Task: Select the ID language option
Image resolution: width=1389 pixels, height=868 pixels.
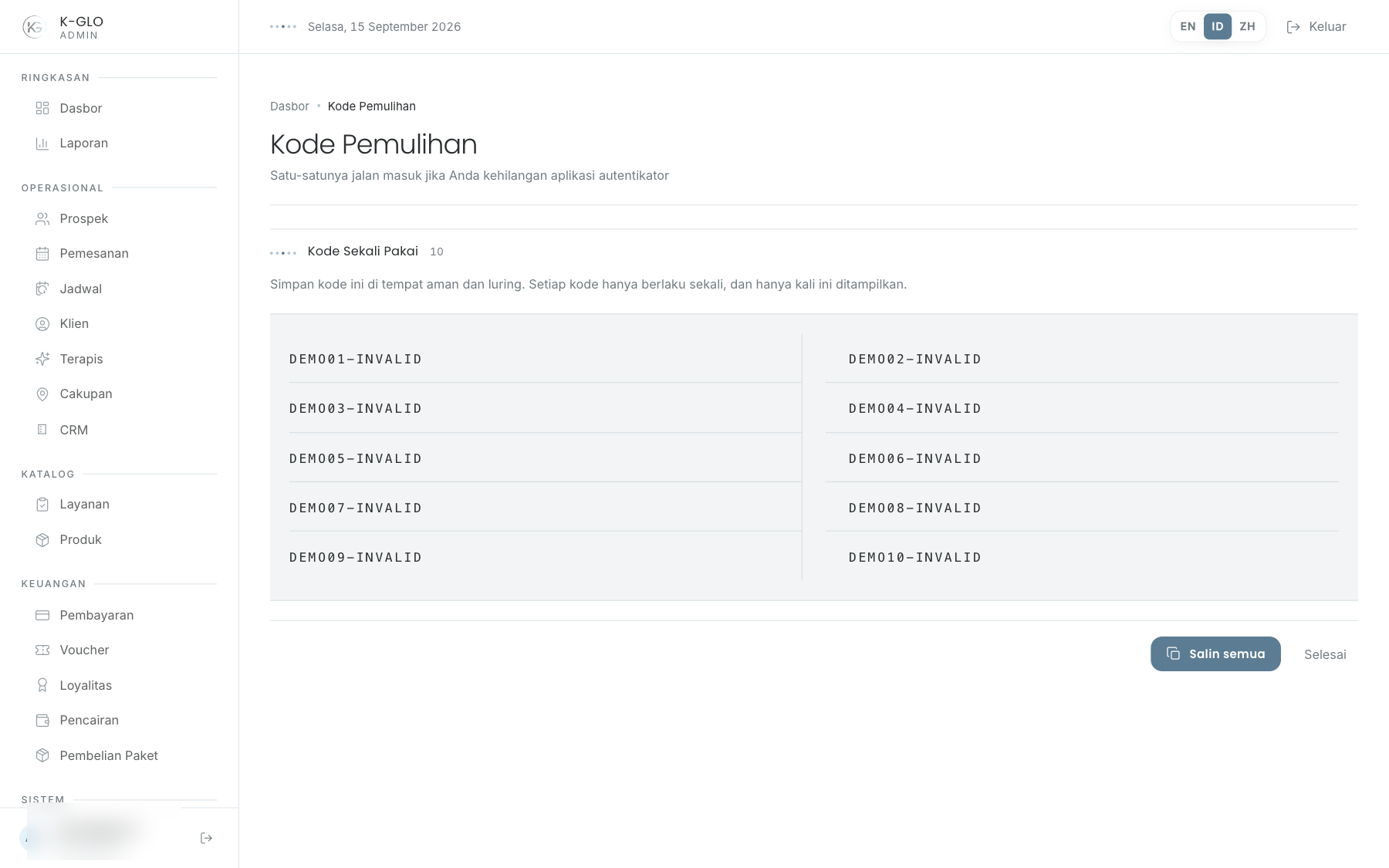Action: pos(1218,26)
